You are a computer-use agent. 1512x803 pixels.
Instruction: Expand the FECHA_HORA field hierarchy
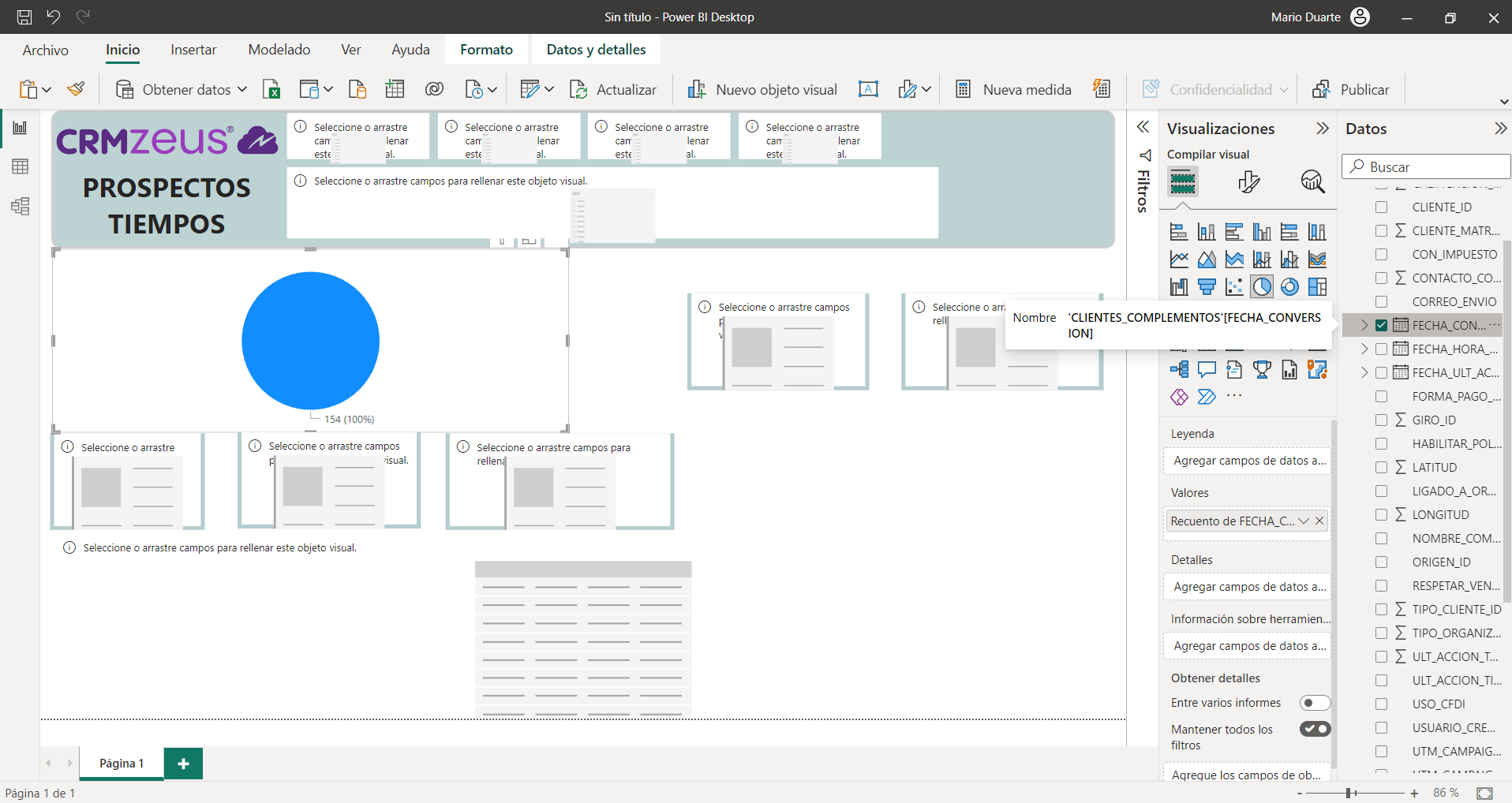(1364, 349)
